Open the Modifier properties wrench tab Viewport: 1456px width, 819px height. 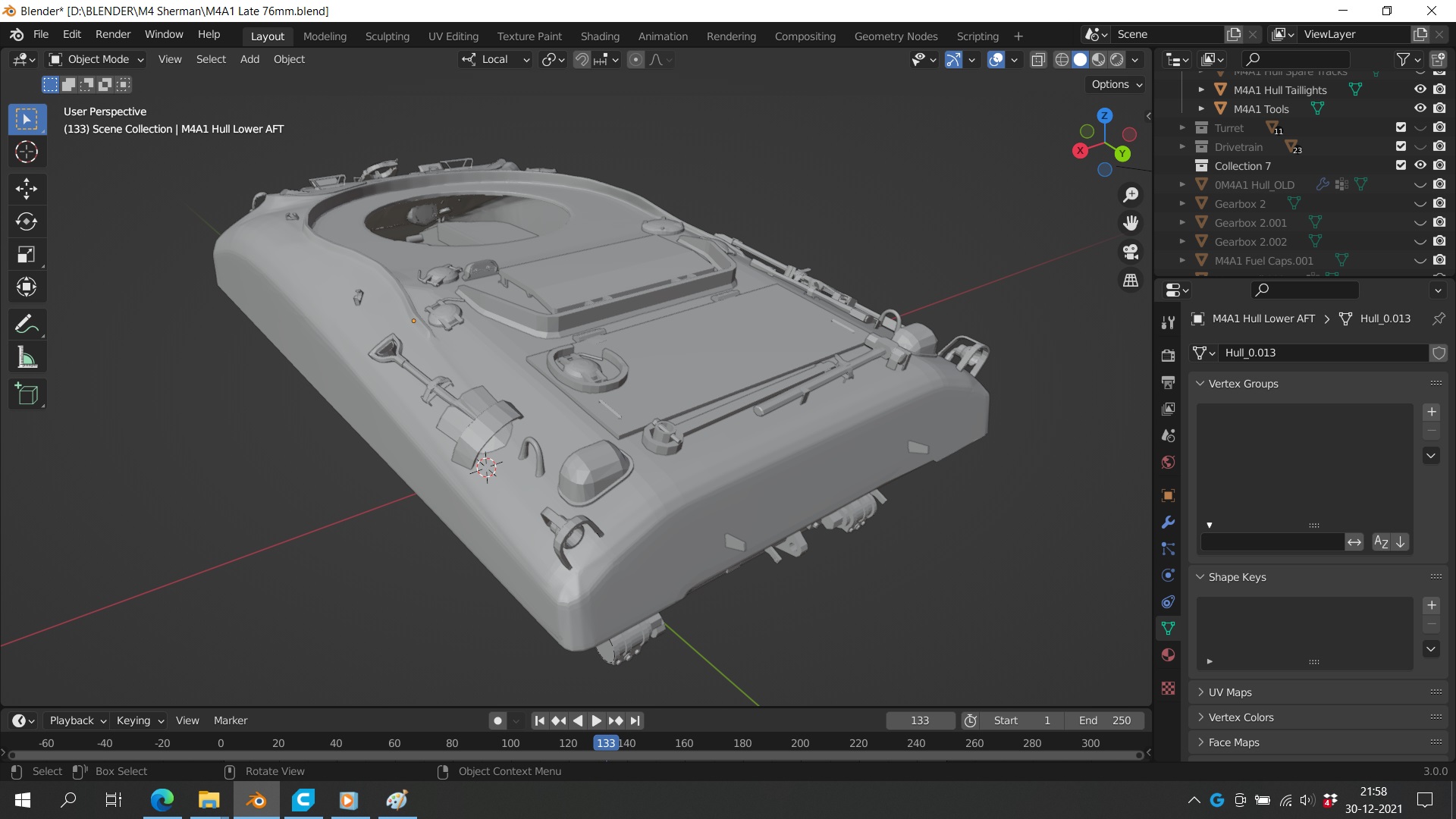coord(1168,522)
